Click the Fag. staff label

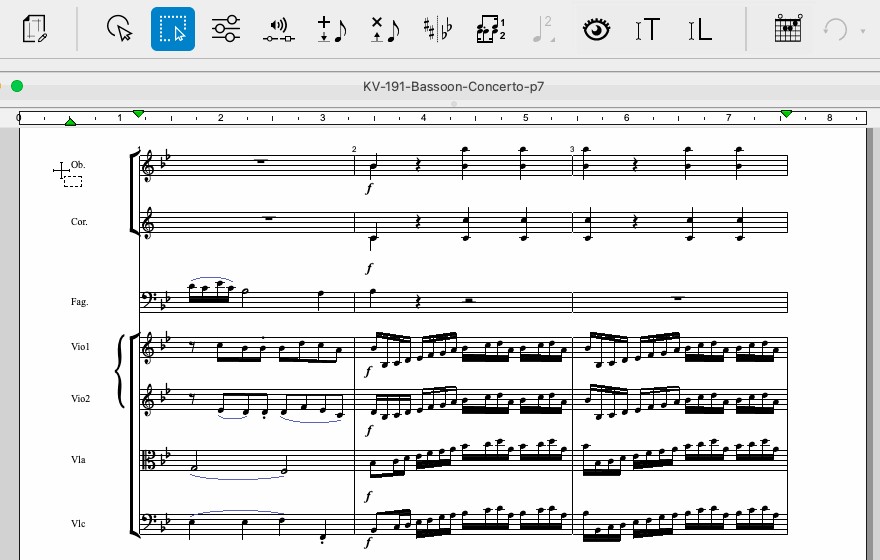tap(80, 302)
